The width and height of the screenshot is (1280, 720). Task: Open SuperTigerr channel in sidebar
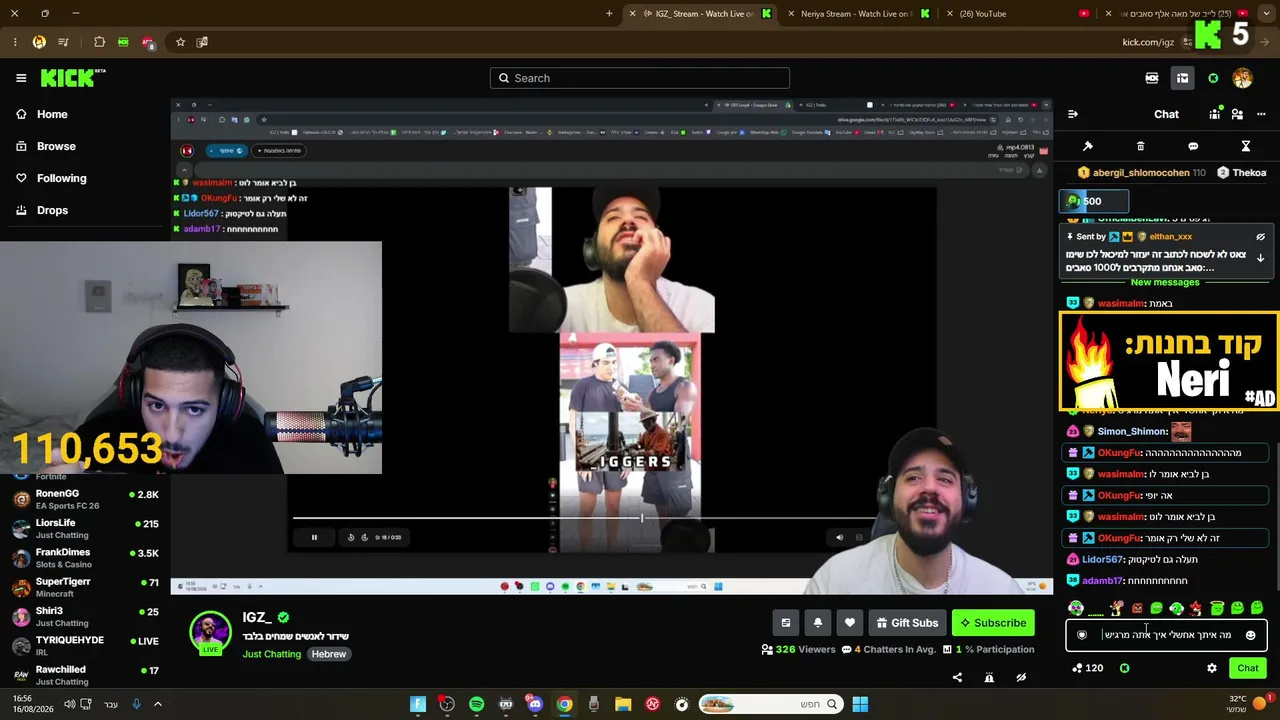pyautogui.click(x=85, y=587)
